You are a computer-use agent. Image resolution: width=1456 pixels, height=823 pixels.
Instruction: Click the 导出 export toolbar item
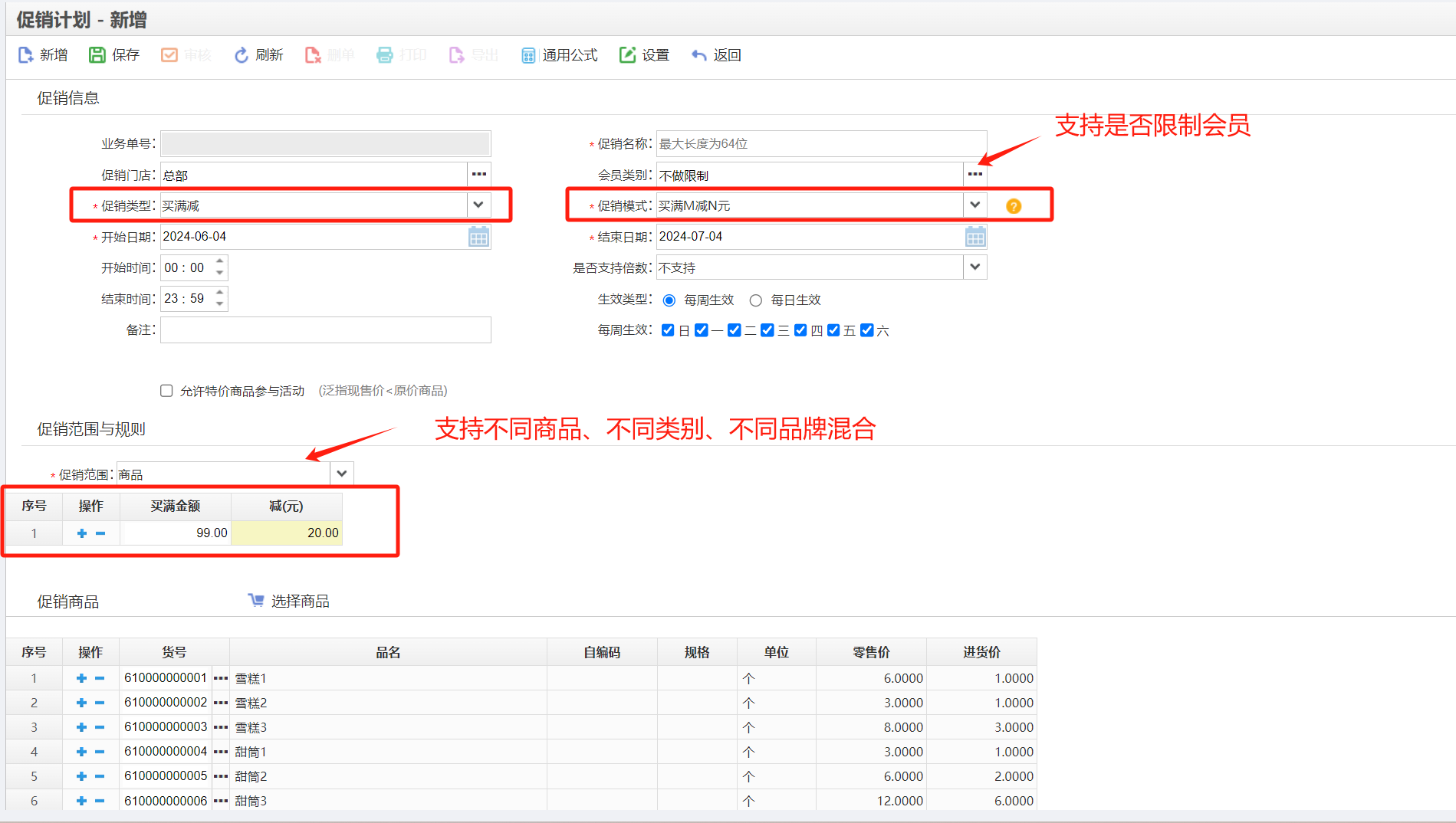pos(473,54)
